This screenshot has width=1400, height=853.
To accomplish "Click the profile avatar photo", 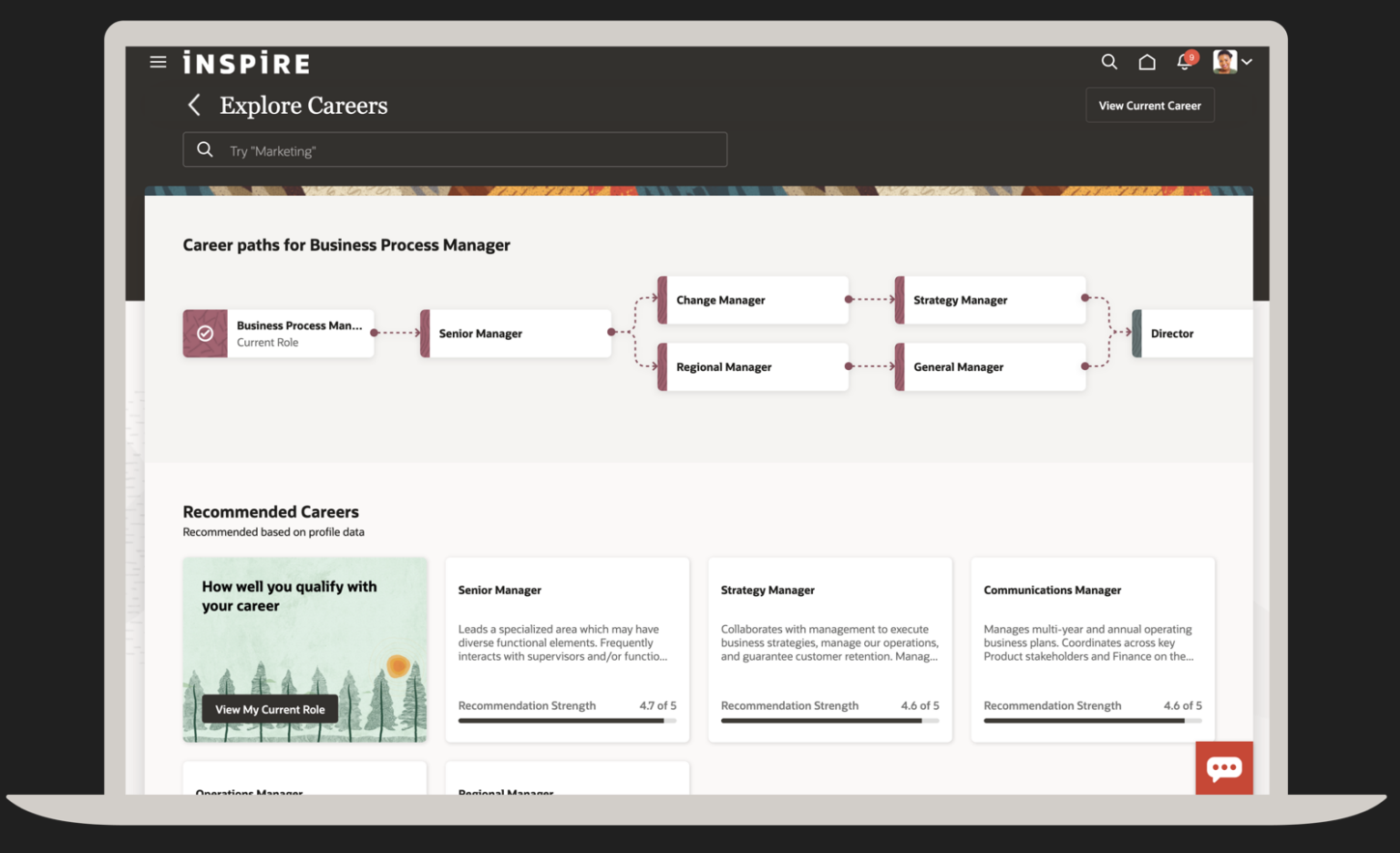I will [1225, 62].
